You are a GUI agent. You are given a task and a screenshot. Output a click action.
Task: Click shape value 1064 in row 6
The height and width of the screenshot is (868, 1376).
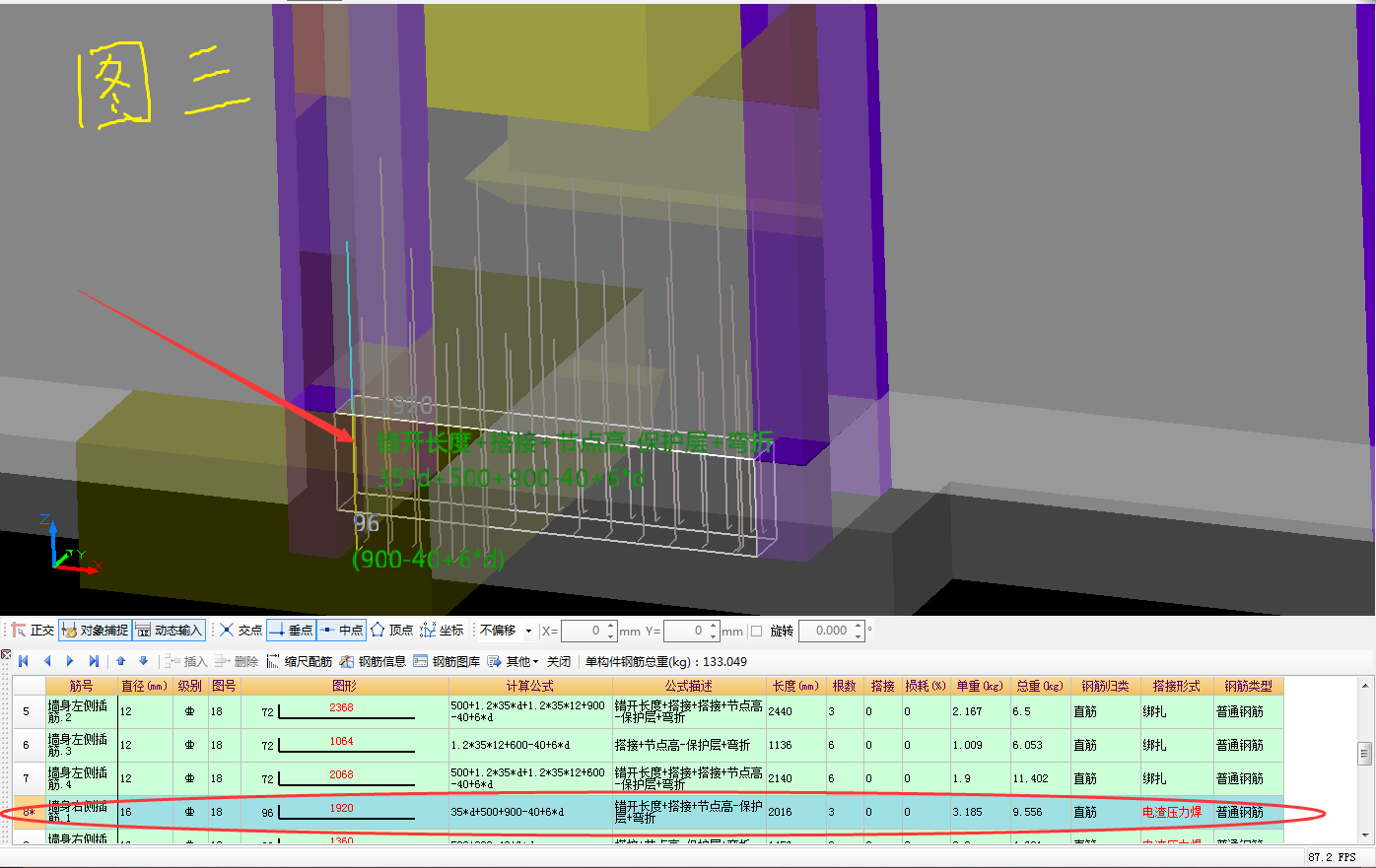[x=341, y=741]
